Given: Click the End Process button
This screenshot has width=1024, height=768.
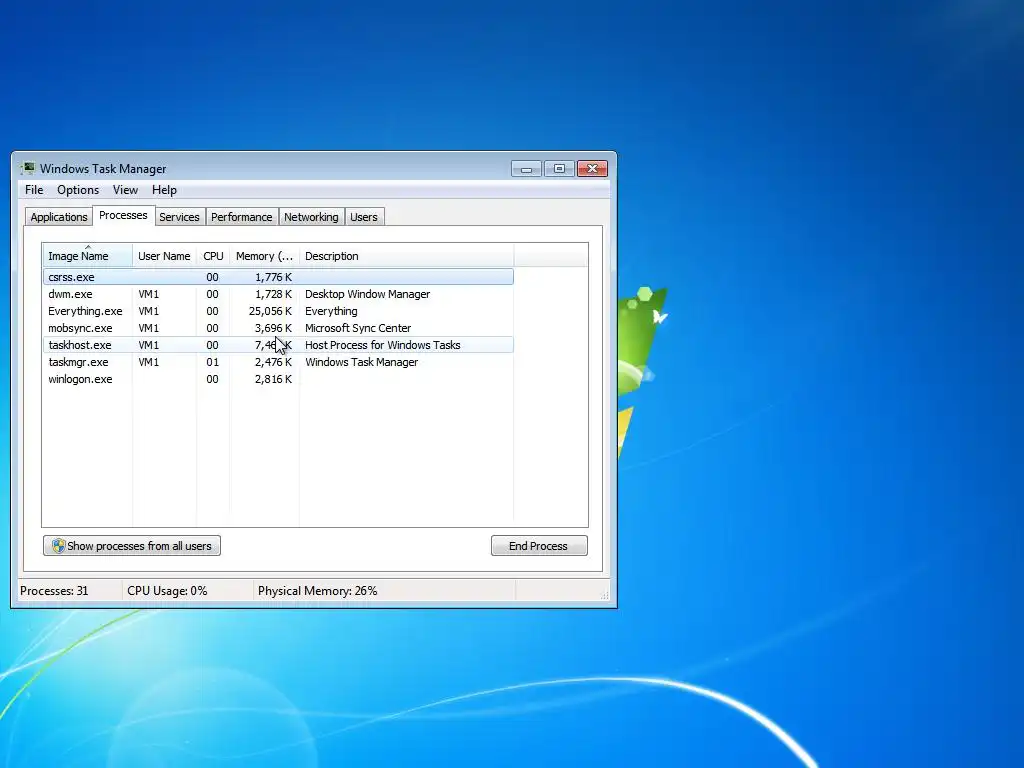Looking at the screenshot, I should [x=539, y=546].
